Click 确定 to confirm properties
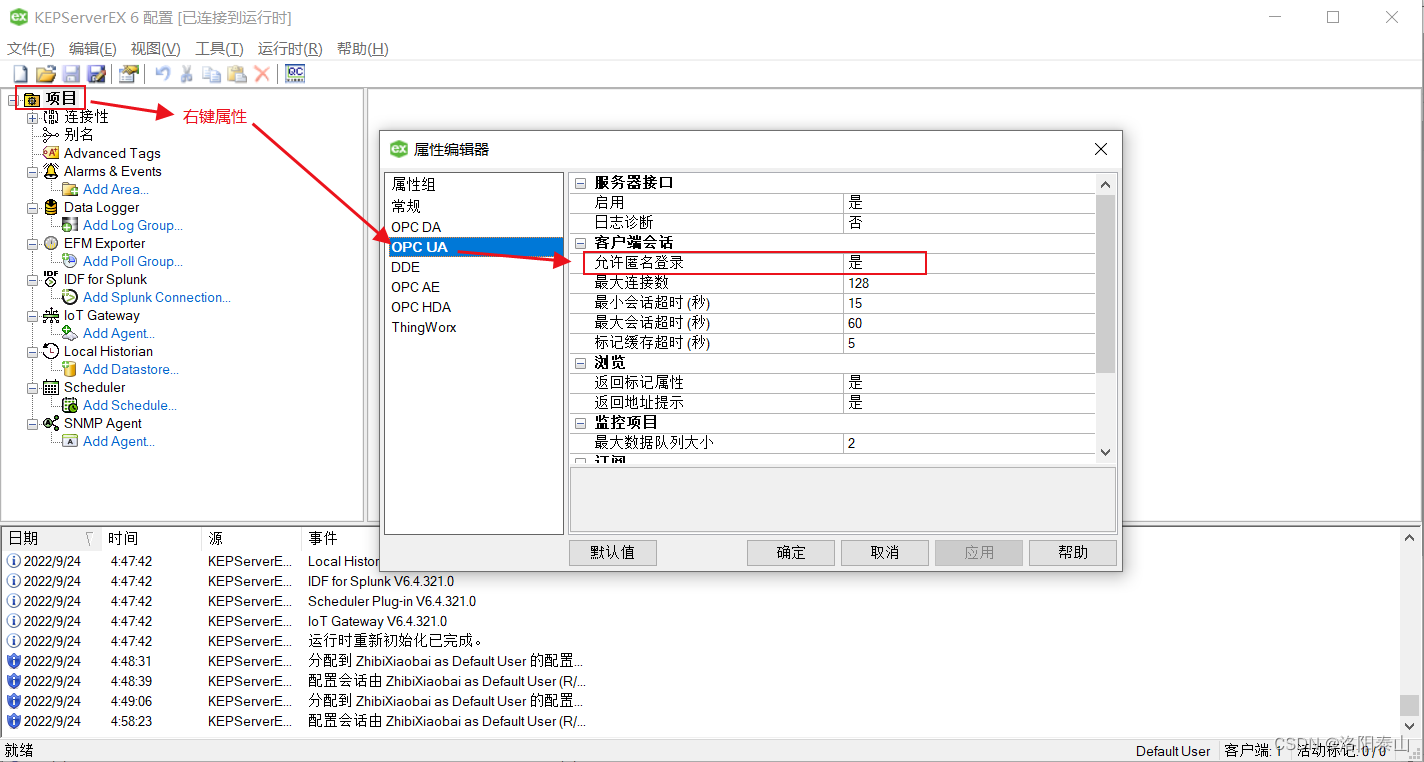 pos(791,553)
